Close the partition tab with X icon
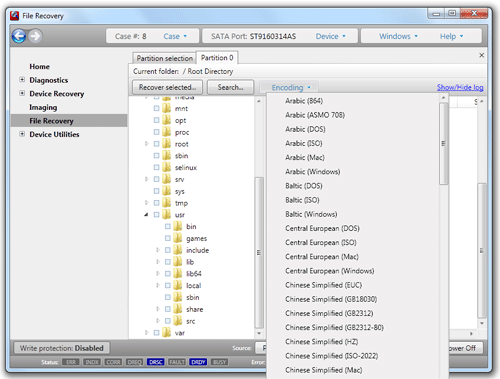Image resolution: width=500 pixels, height=379 pixels. pyautogui.click(x=482, y=55)
